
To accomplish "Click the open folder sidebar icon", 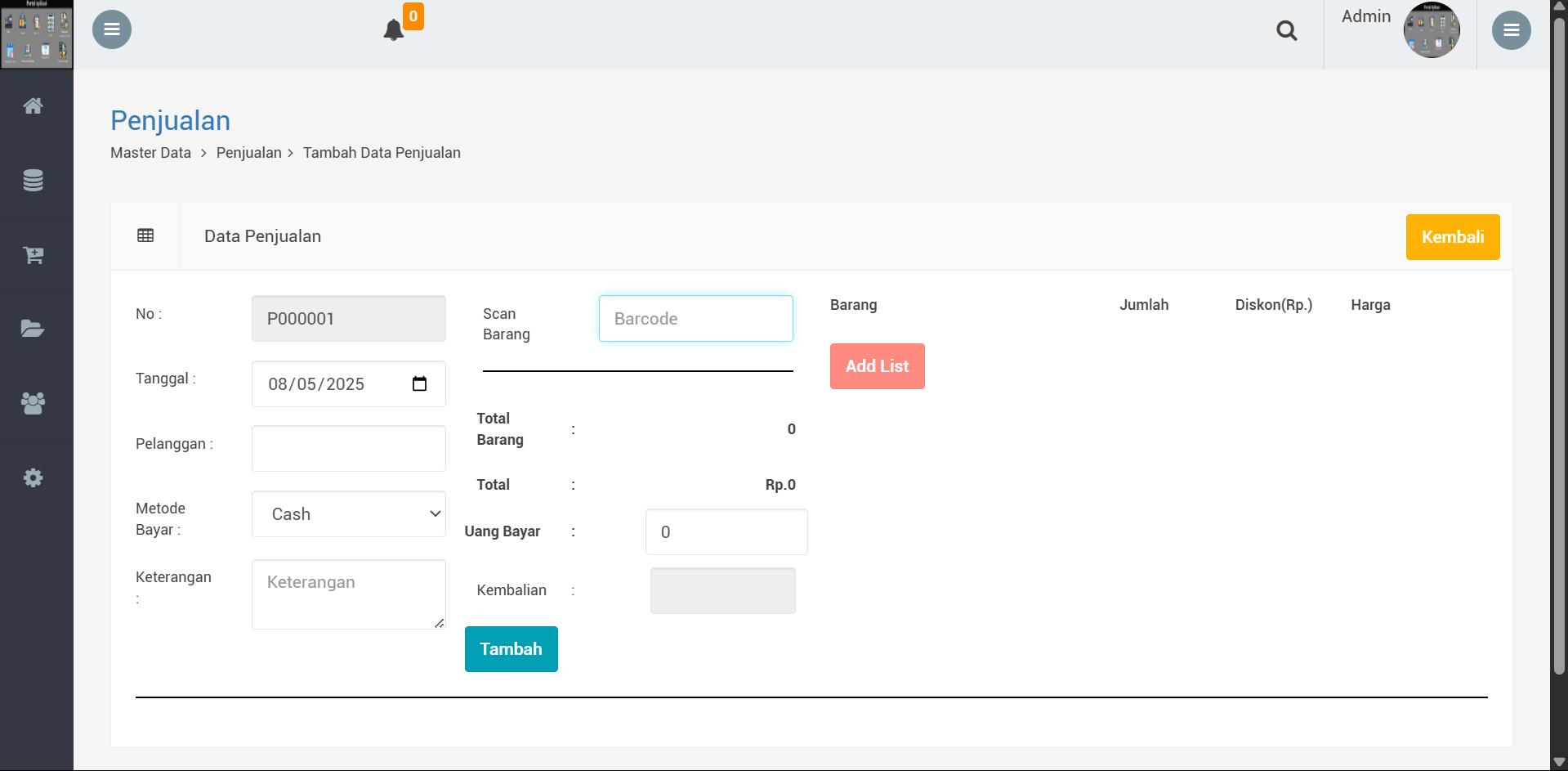I will 34,329.
